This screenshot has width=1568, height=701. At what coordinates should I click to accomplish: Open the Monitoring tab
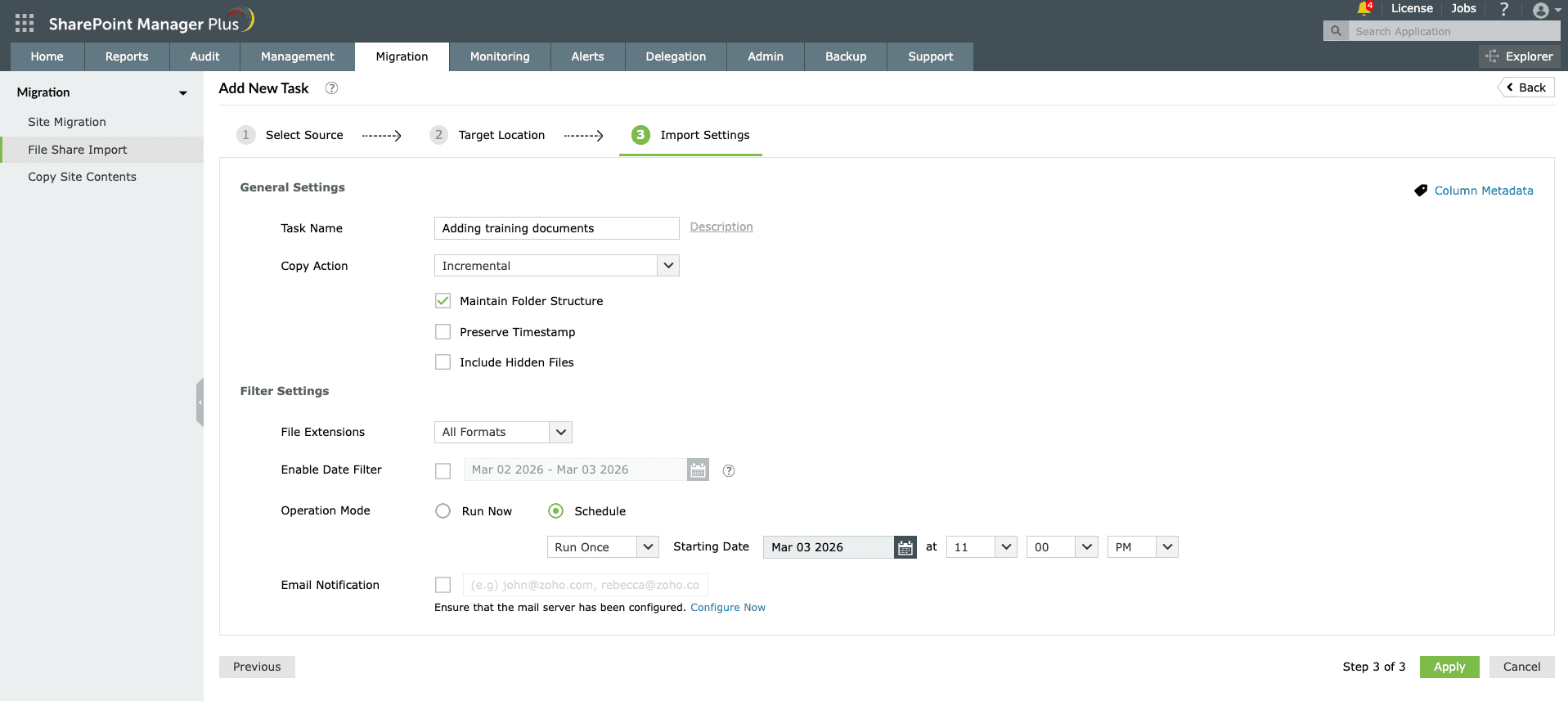tap(500, 56)
